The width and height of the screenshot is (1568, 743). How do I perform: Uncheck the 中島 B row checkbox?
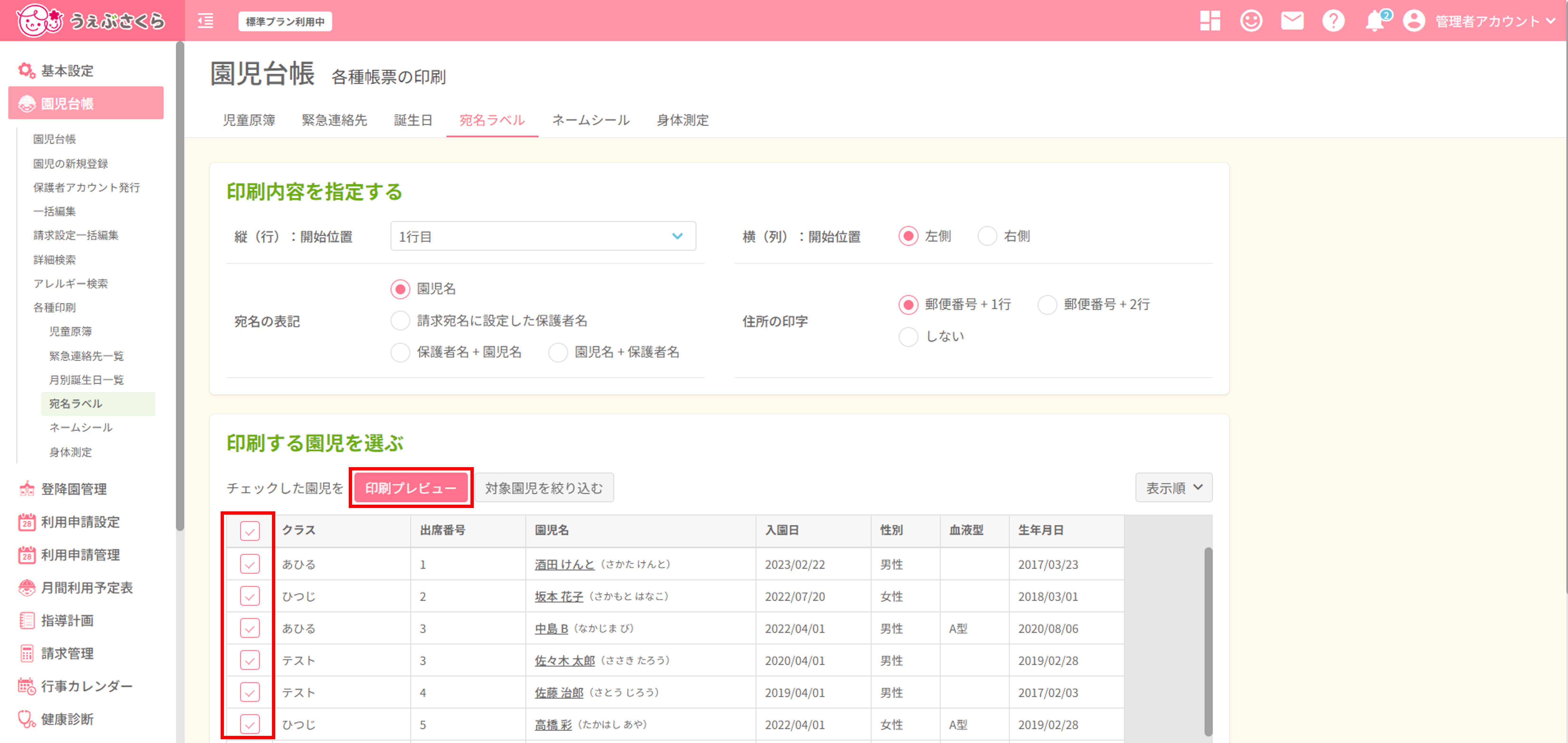[x=250, y=628]
